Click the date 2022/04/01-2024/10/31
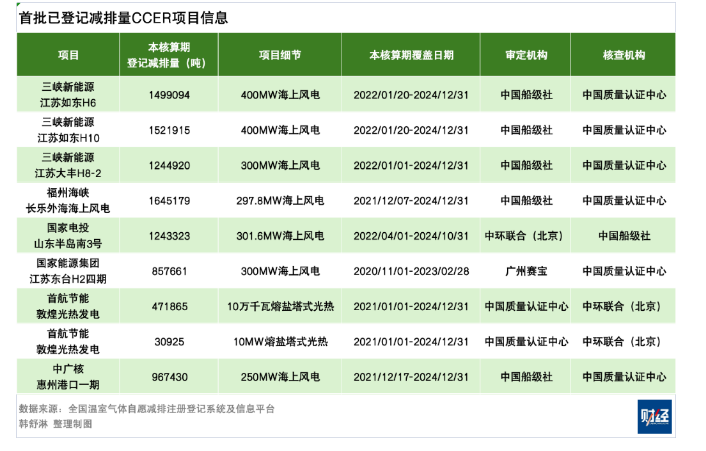The width and height of the screenshot is (706, 451). [x=411, y=236]
